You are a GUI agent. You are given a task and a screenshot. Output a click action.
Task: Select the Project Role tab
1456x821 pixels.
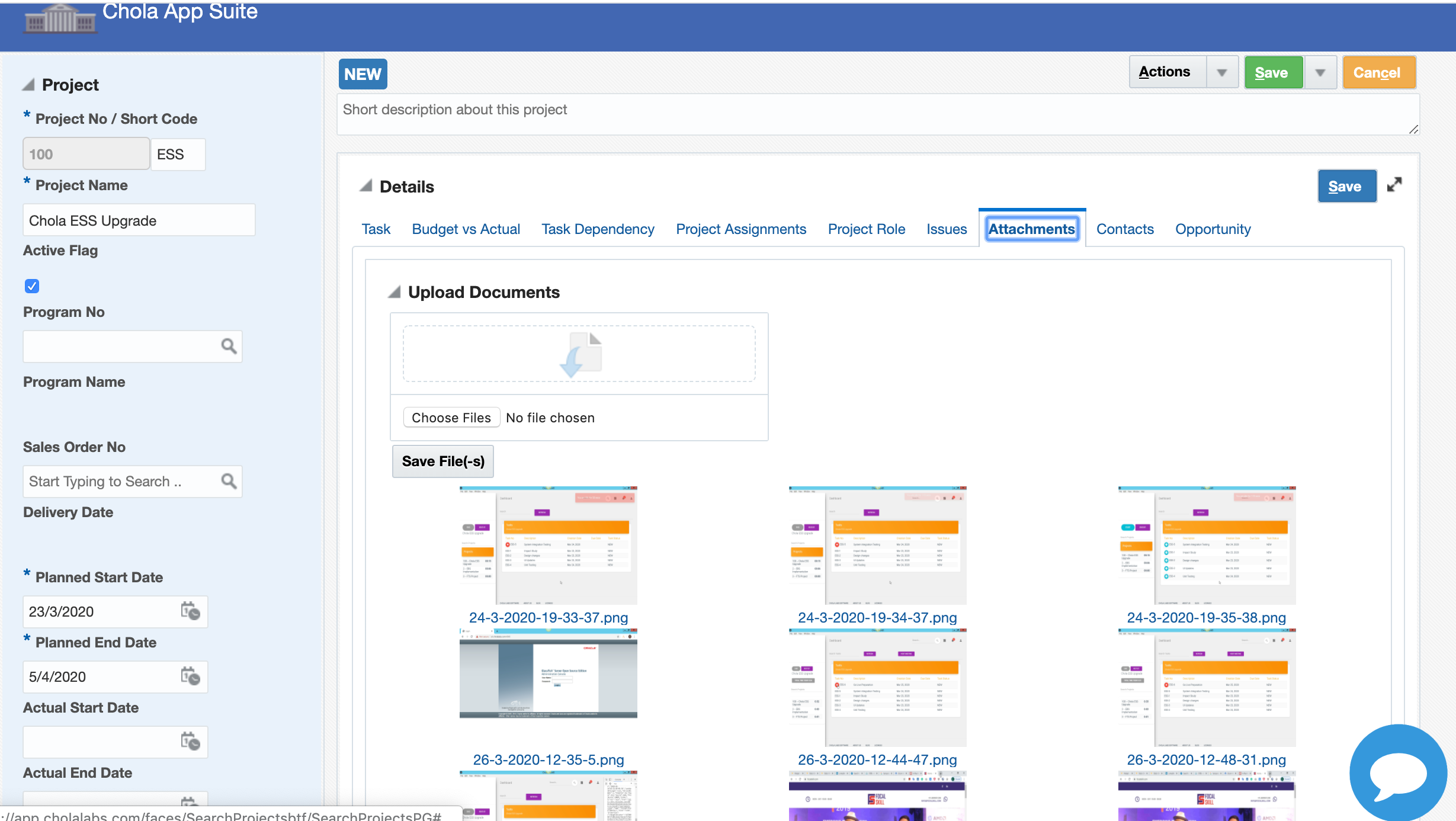866,229
